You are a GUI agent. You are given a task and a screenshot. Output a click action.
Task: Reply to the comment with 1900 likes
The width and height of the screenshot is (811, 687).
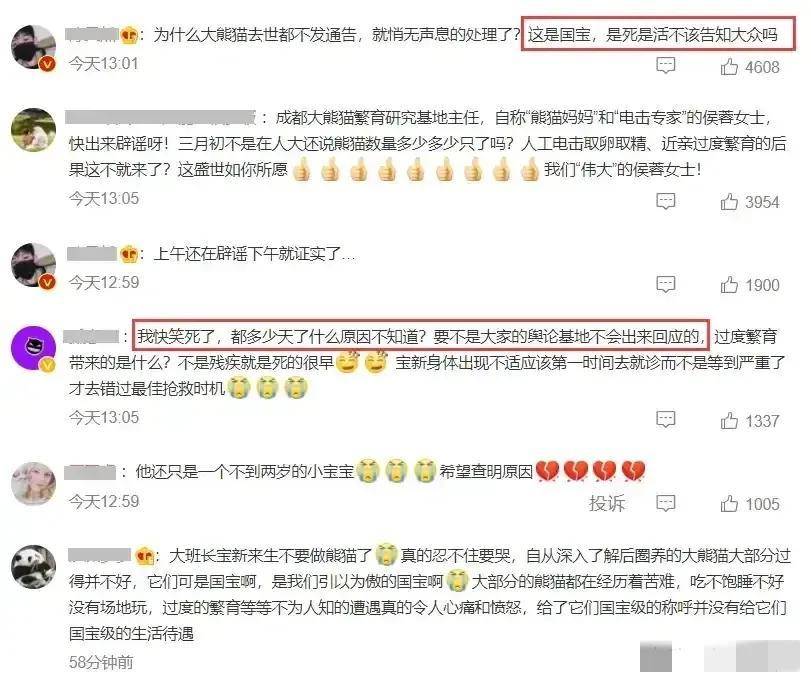pos(666,284)
